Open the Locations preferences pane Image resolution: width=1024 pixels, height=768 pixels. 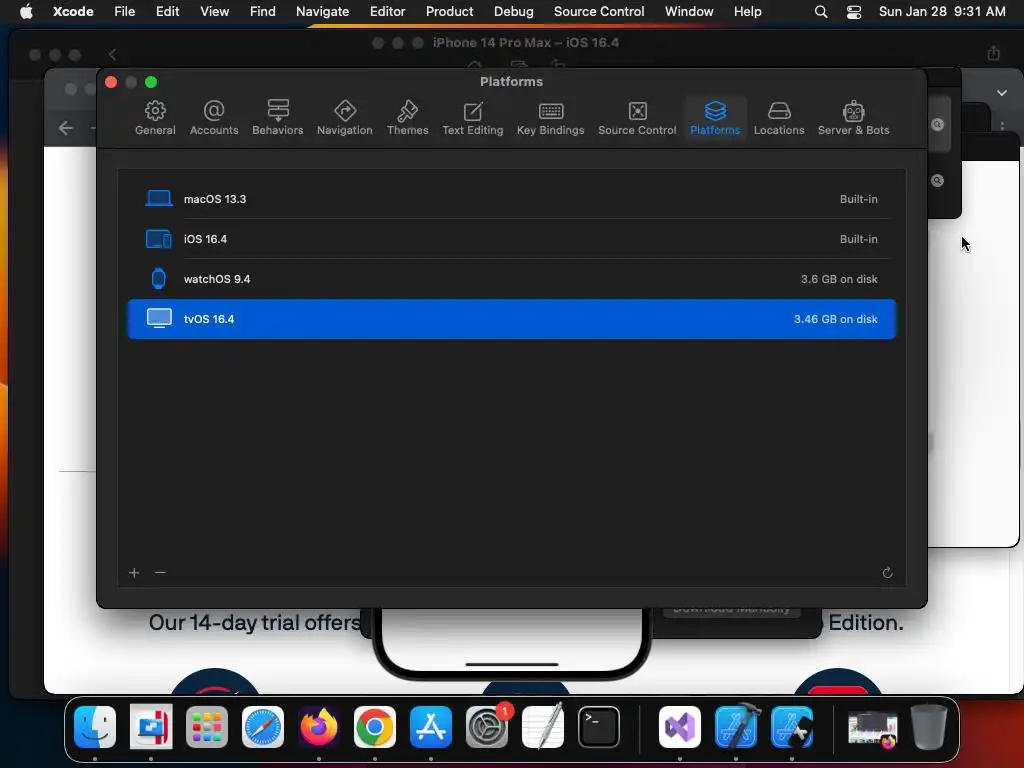click(x=778, y=118)
